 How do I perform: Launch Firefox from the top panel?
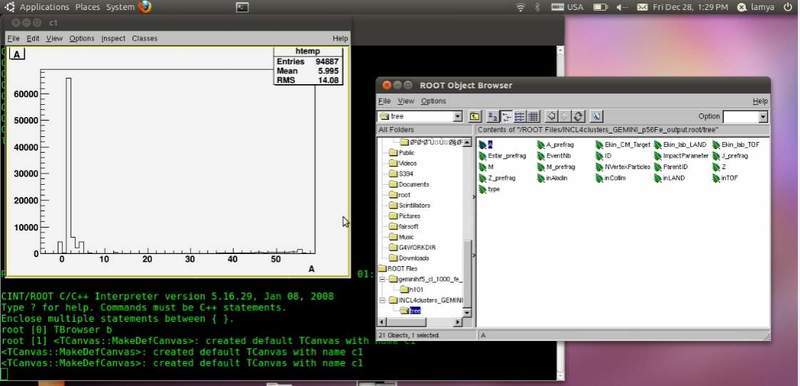tap(145, 7)
